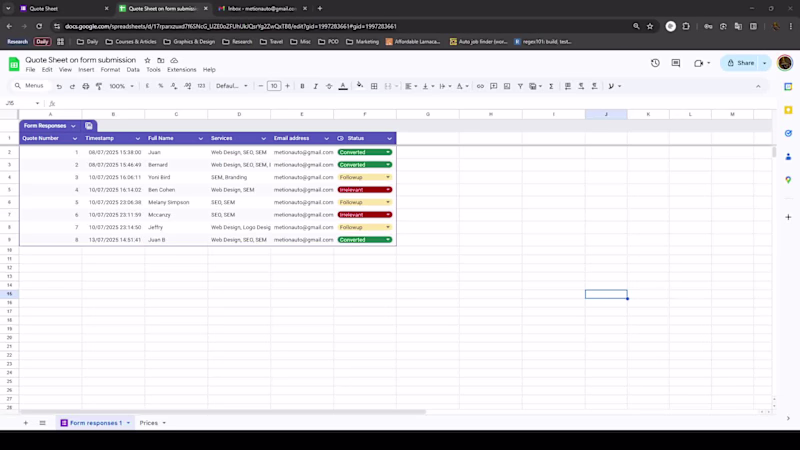This screenshot has width=800, height=450.
Task: Open the Extensions menu
Action: 182,70
